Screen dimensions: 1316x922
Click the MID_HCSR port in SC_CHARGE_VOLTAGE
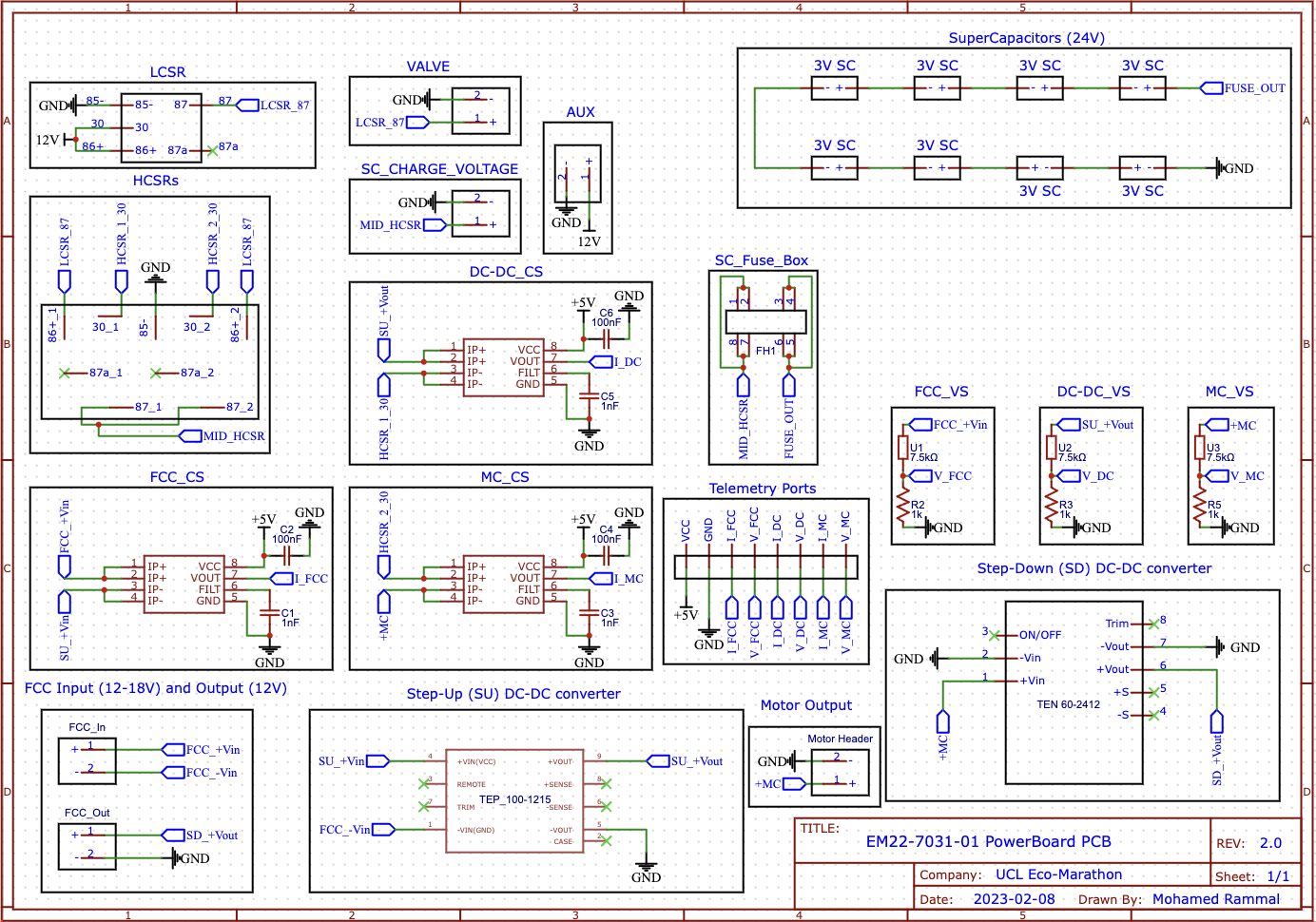(x=403, y=225)
